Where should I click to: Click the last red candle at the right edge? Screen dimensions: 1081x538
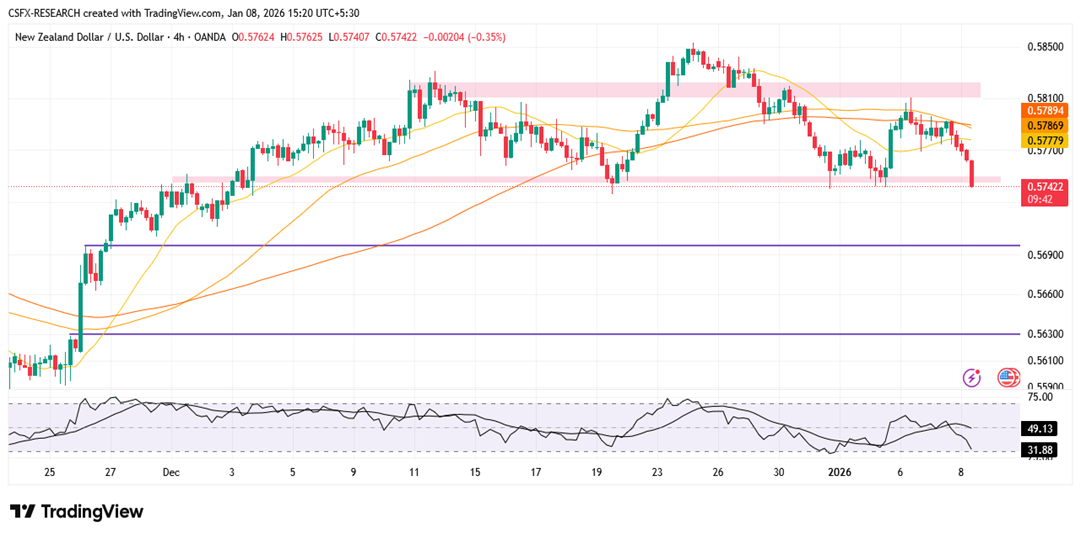(972, 172)
